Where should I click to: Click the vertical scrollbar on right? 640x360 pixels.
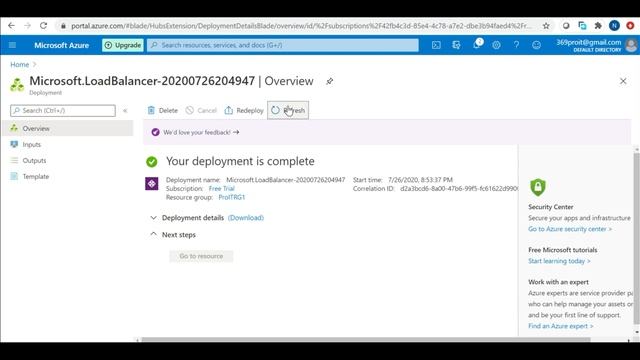(x=637, y=238)
